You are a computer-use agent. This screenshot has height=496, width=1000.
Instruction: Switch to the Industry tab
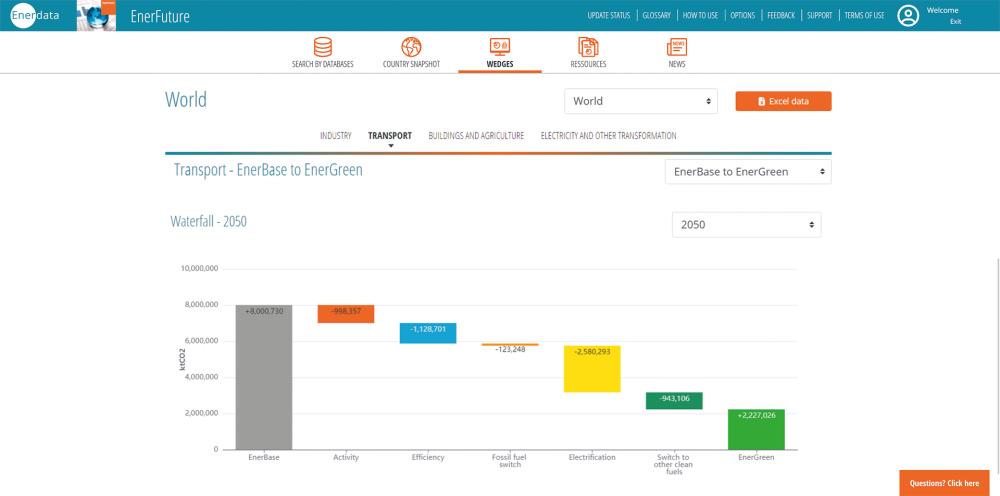(335, 136)
